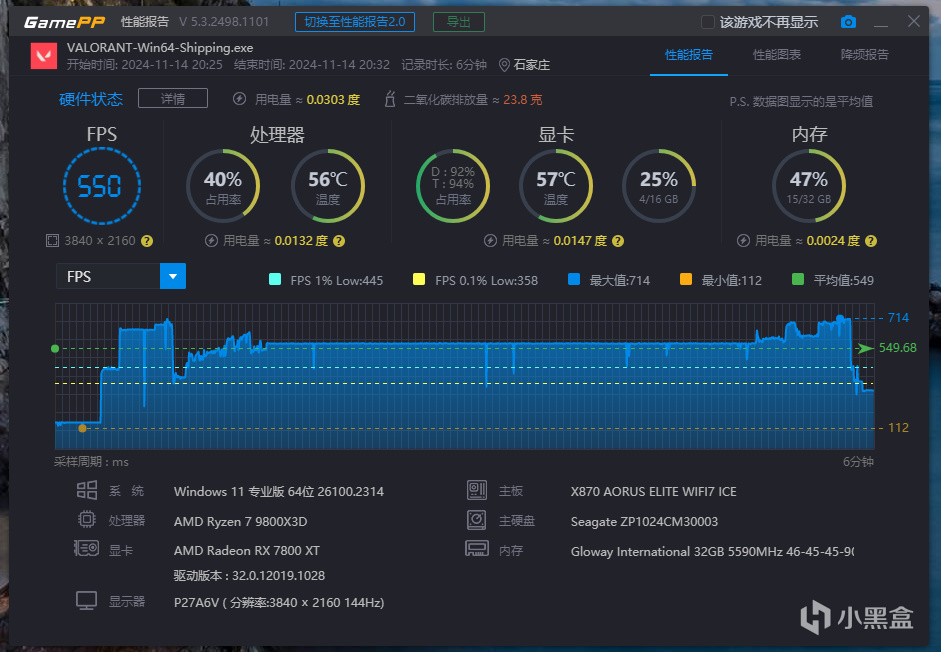Open the FPS chart metric dropdown arrow

coord(173,276)
